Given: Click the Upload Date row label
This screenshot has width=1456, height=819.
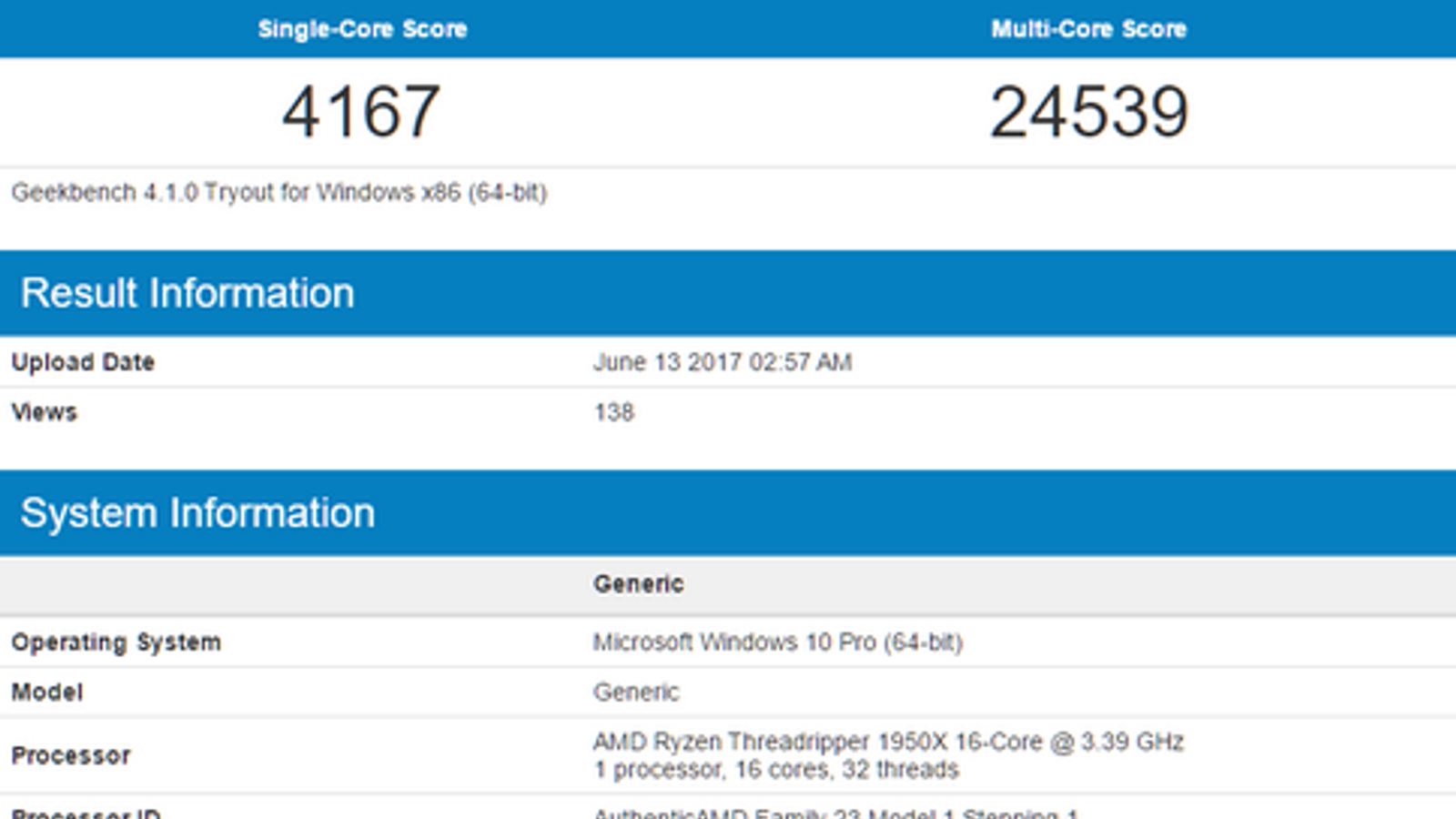Looking at the screenshot, I should (x=83, y=362).
